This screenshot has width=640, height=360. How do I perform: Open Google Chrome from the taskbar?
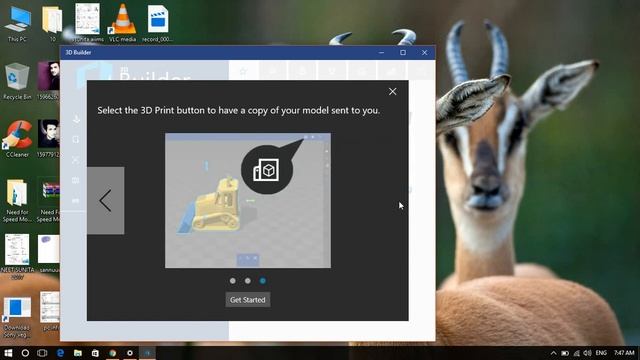click(x=113, y=353)
